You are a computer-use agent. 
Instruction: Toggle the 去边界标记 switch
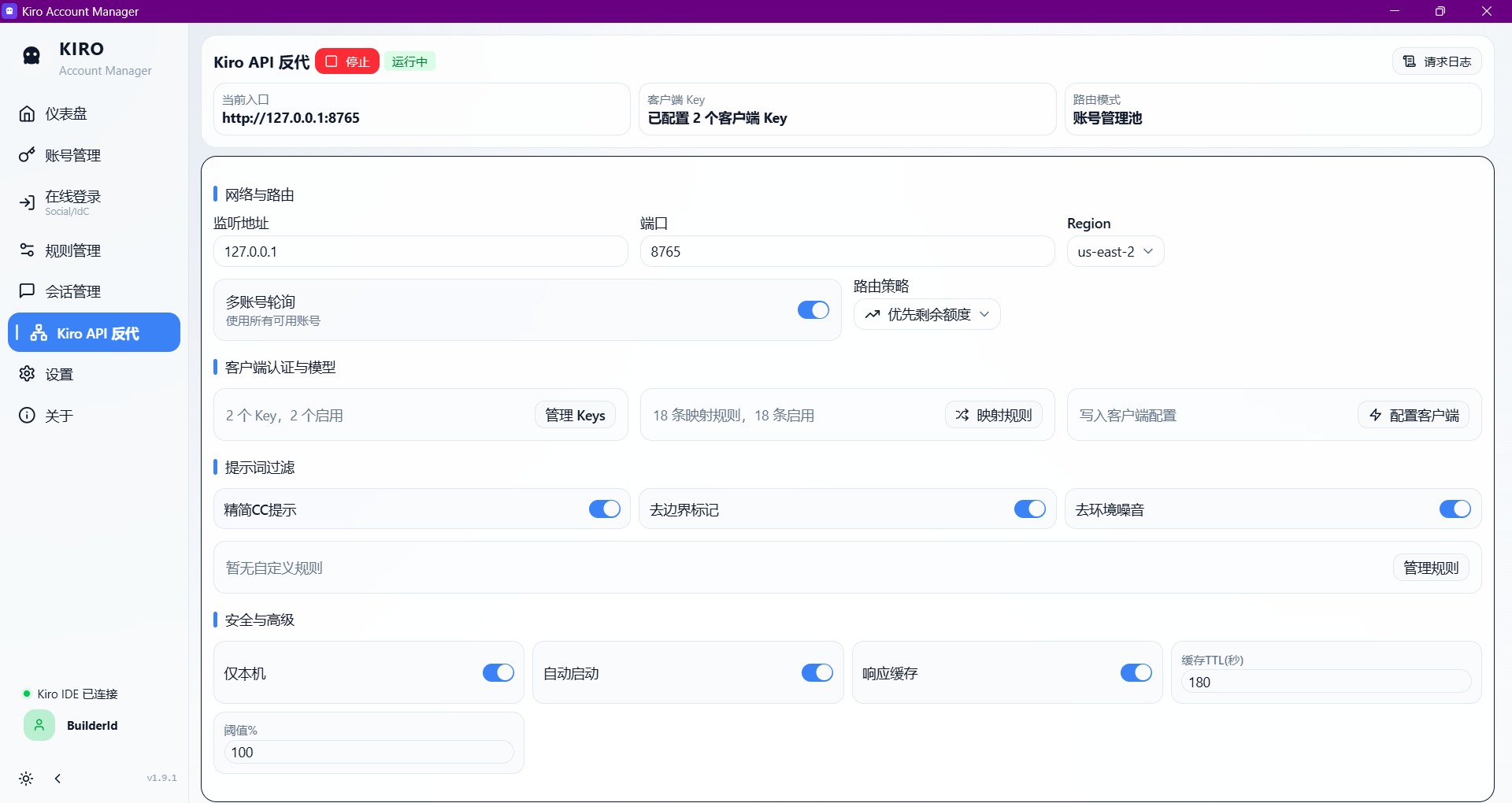coord(1030,509)
